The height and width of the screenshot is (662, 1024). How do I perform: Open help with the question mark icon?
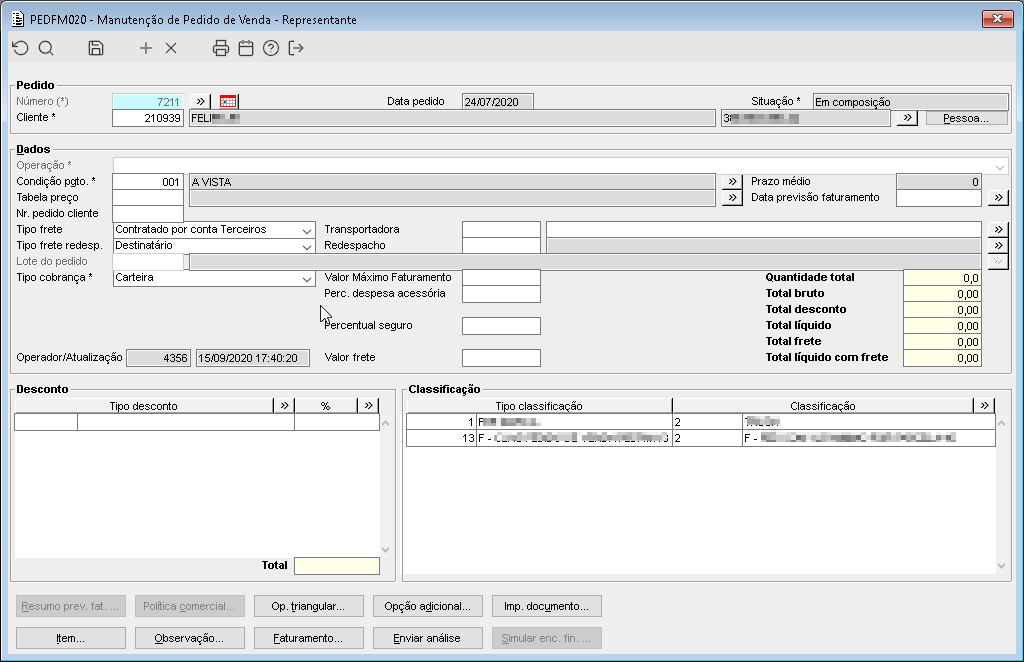(271, 48)
